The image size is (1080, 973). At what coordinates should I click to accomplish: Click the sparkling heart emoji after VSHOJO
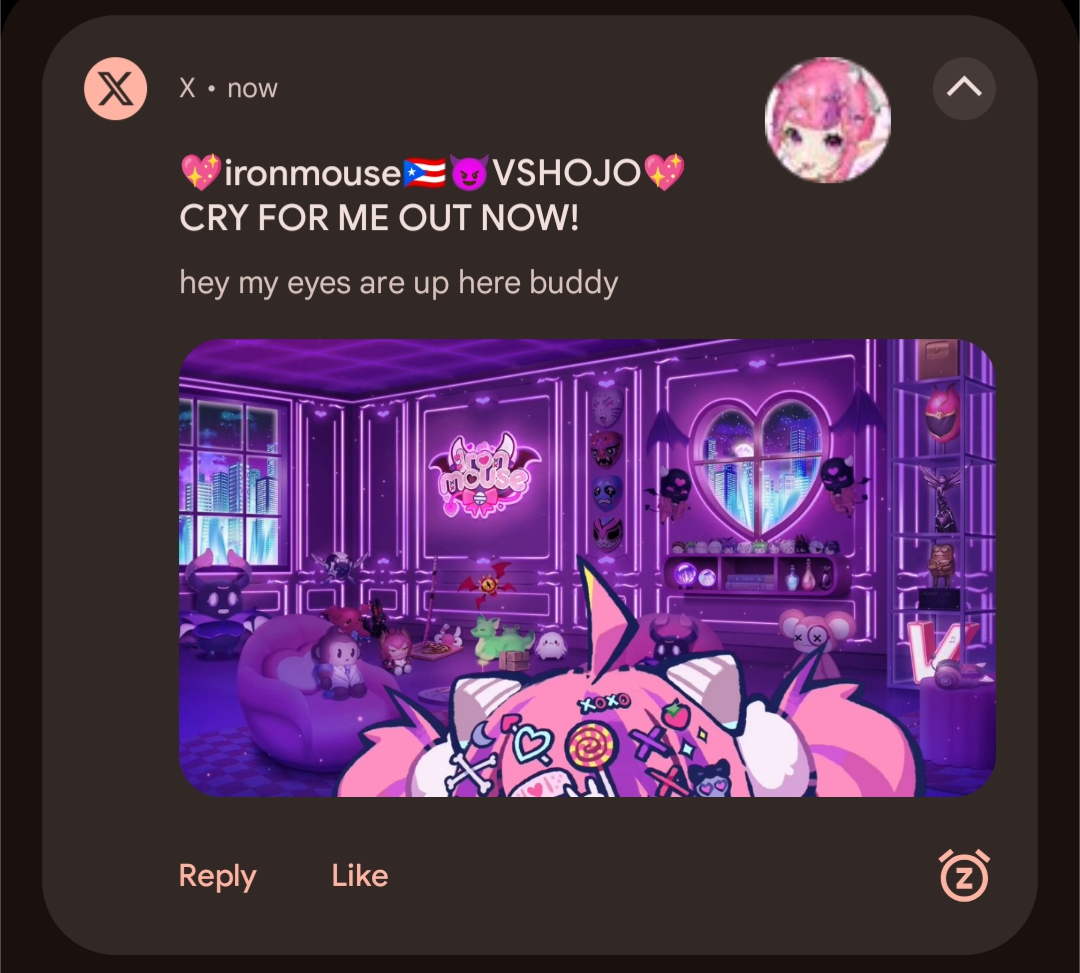[x=664, y=172]
